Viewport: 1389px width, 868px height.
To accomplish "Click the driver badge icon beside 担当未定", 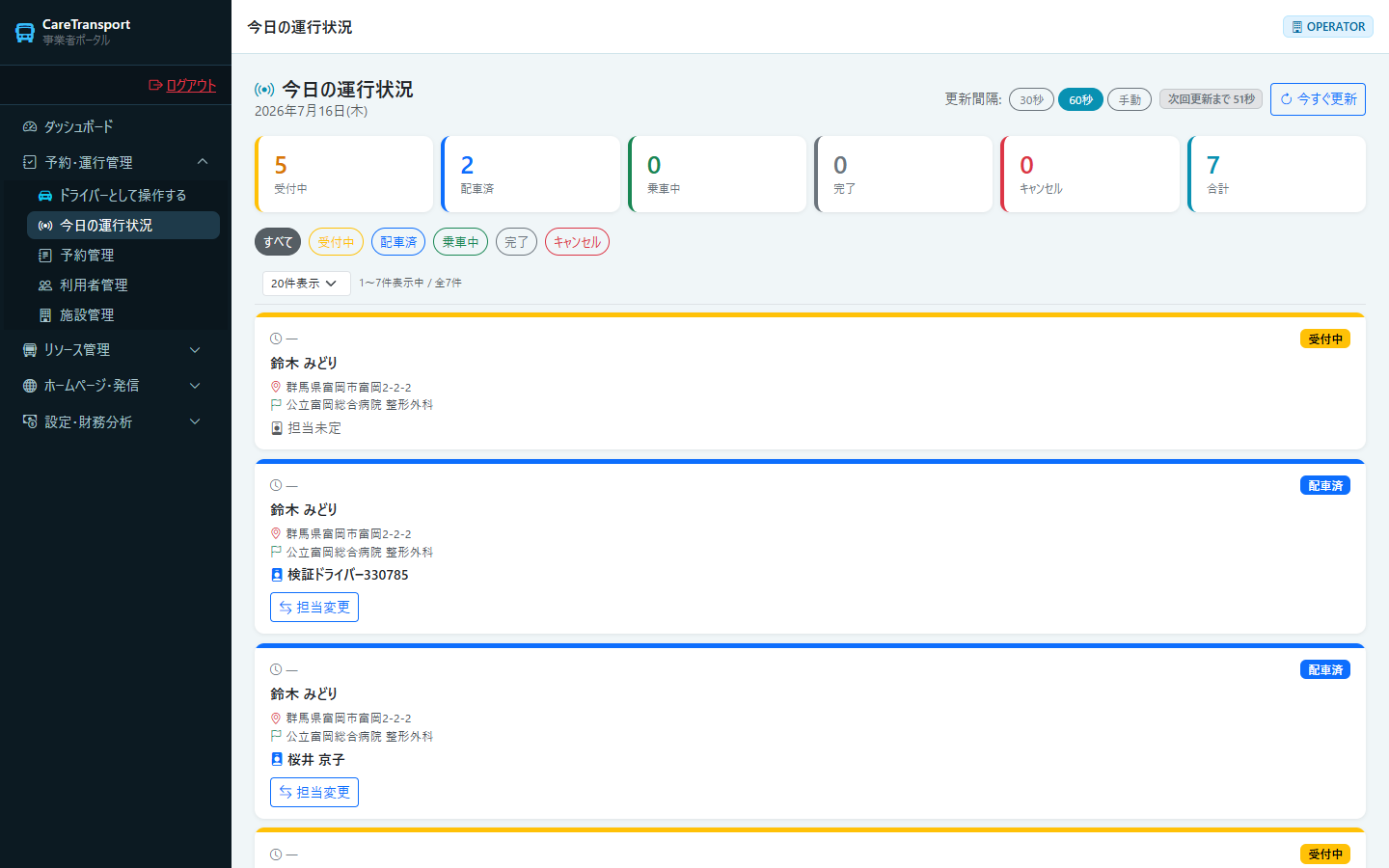I will pos(277,428).
